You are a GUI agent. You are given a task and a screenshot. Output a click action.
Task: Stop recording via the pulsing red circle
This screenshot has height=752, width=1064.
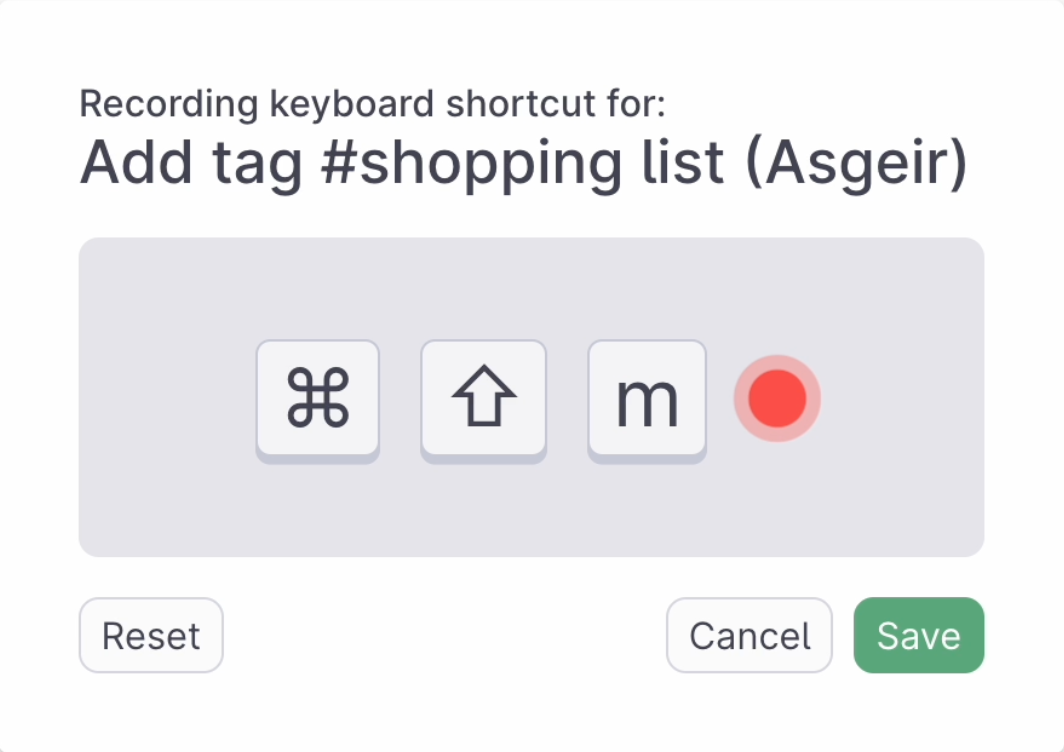778,398
